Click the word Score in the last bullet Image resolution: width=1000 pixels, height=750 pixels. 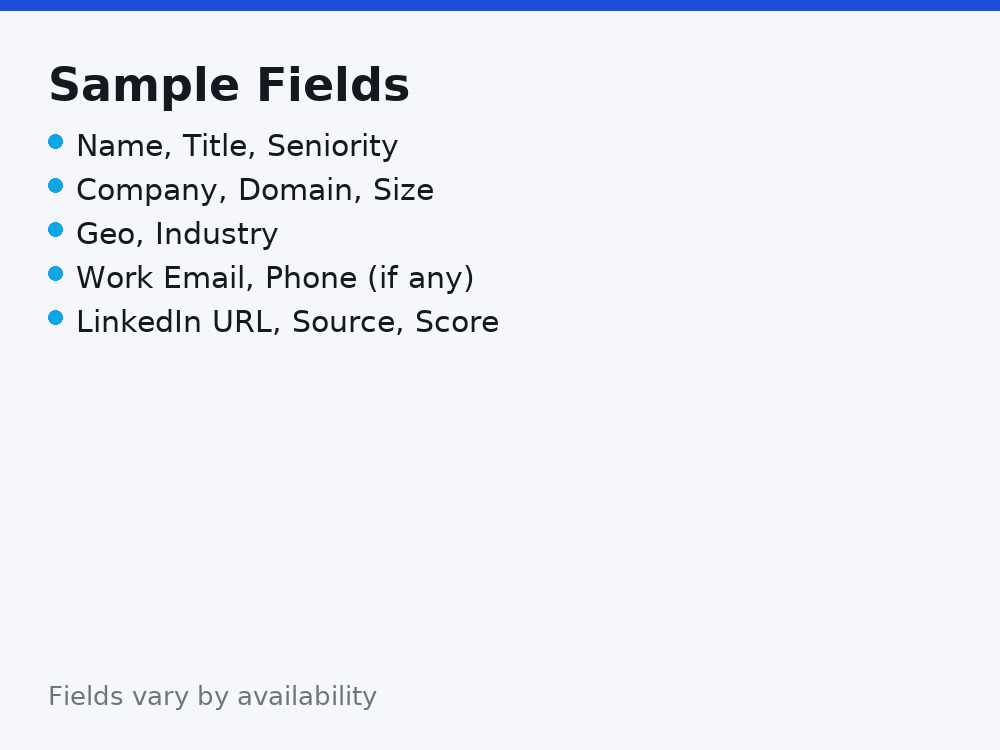click(x=457, y=321)
